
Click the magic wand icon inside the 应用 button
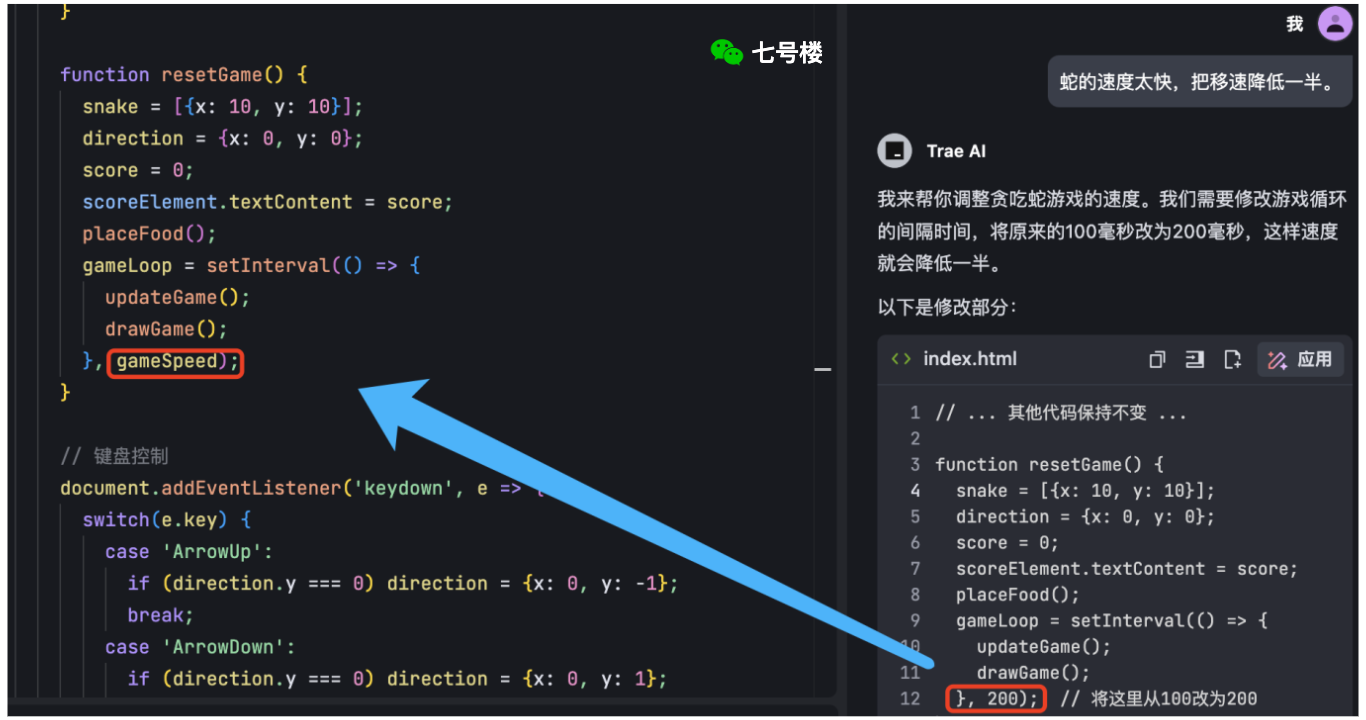pos(1279,359)
